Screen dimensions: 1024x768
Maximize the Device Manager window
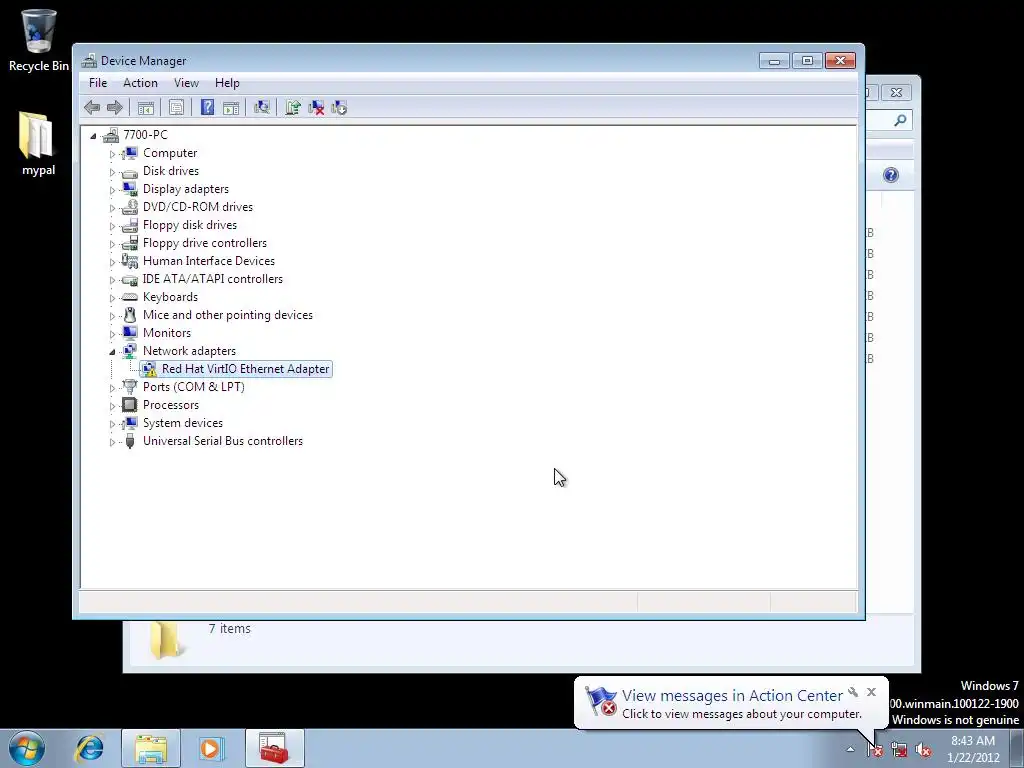click(807, 61)
